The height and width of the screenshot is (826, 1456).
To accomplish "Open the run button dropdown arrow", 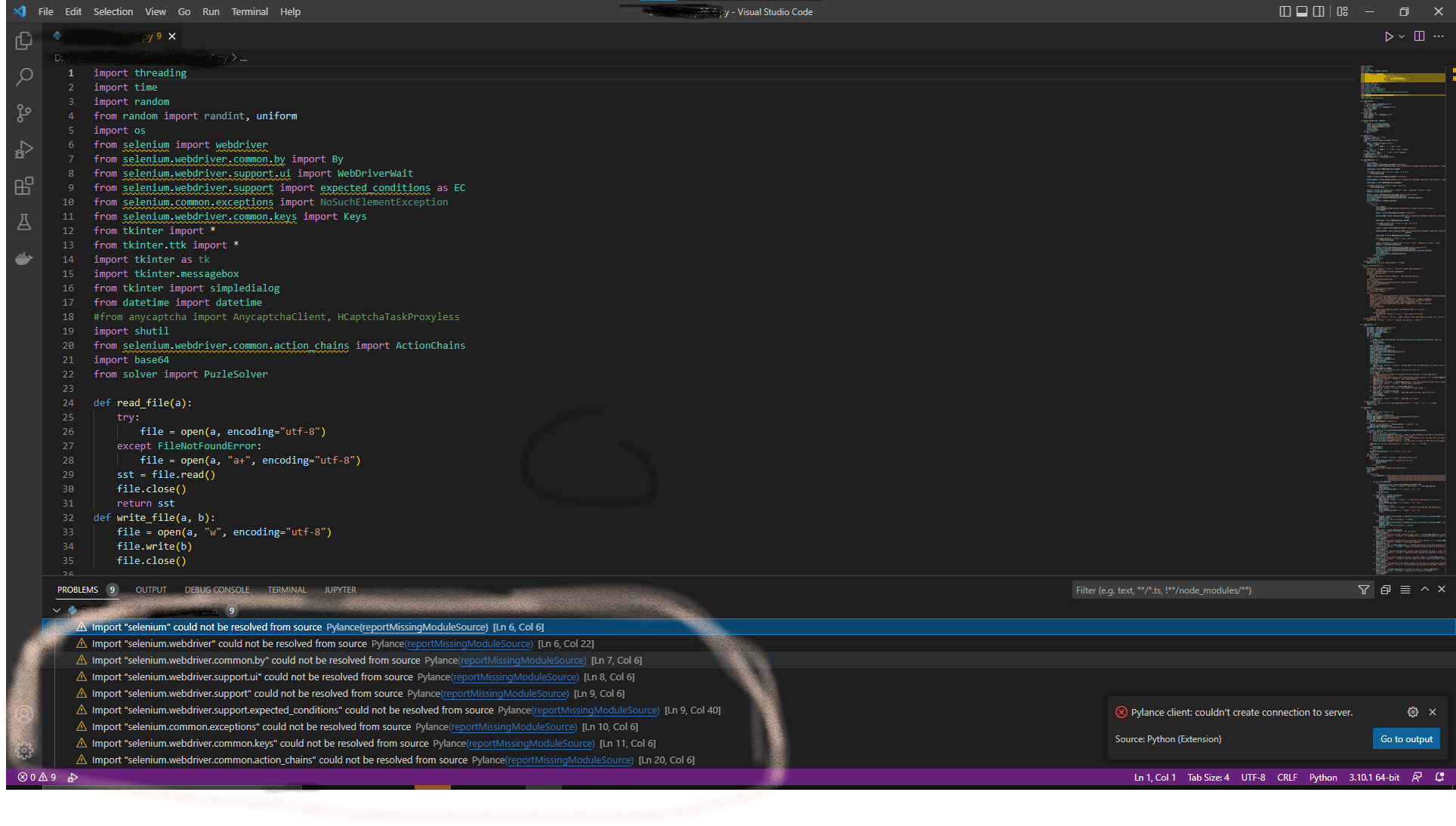I will 1402,36.
